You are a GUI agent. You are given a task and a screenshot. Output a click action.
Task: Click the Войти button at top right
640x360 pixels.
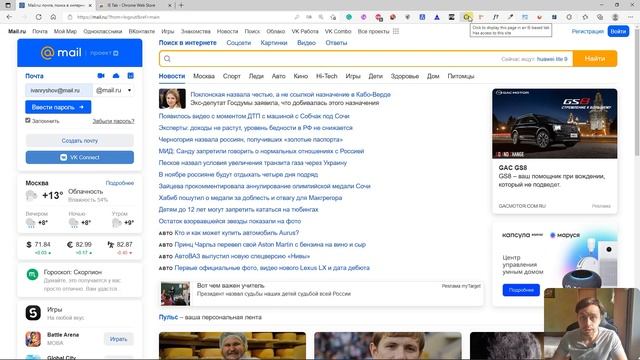pyautogui.click(x=618, y=31)
